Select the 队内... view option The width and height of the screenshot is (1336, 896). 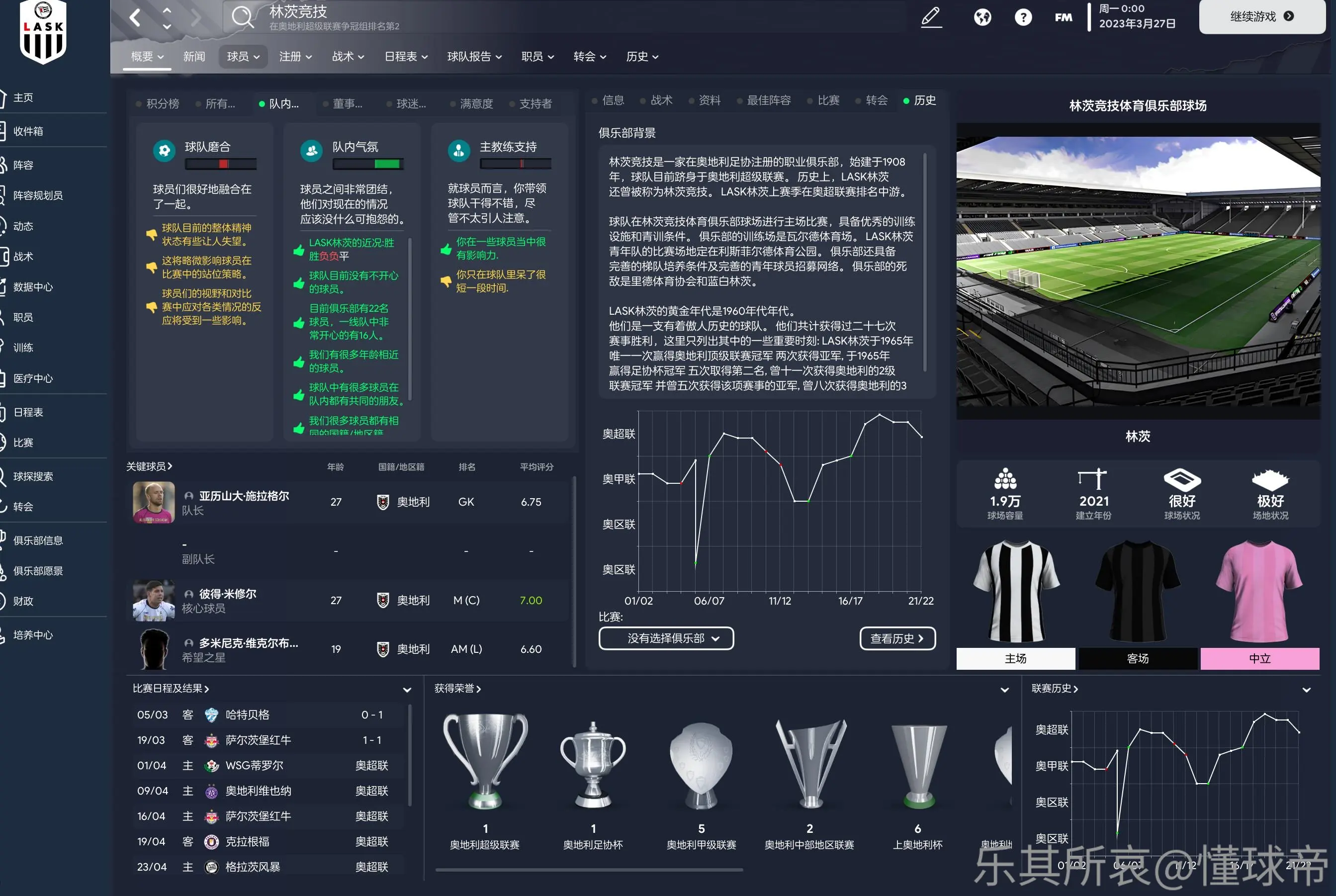point(279,103)
